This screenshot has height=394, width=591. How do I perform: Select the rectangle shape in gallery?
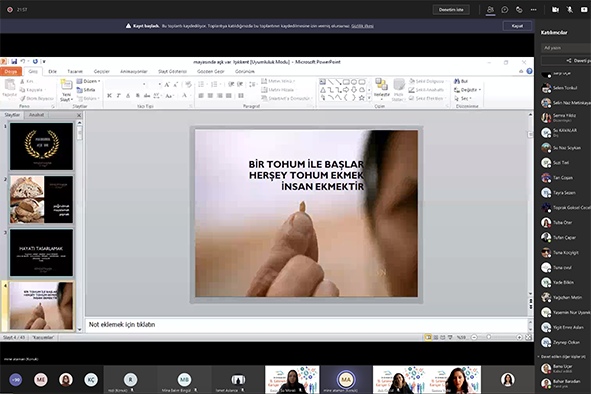click(x=346, y=82)
